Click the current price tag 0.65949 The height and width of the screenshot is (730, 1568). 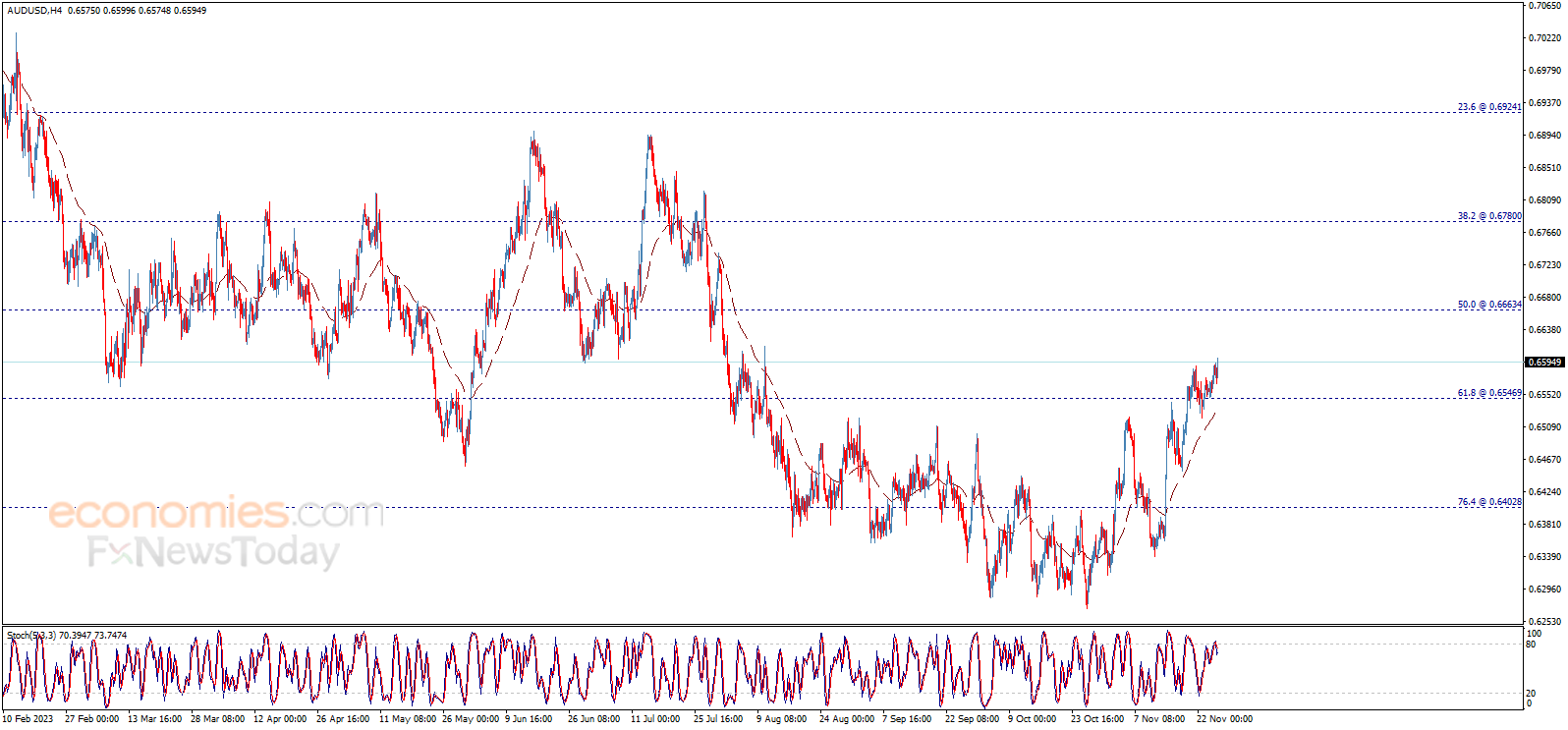[x=1544, y=363]
